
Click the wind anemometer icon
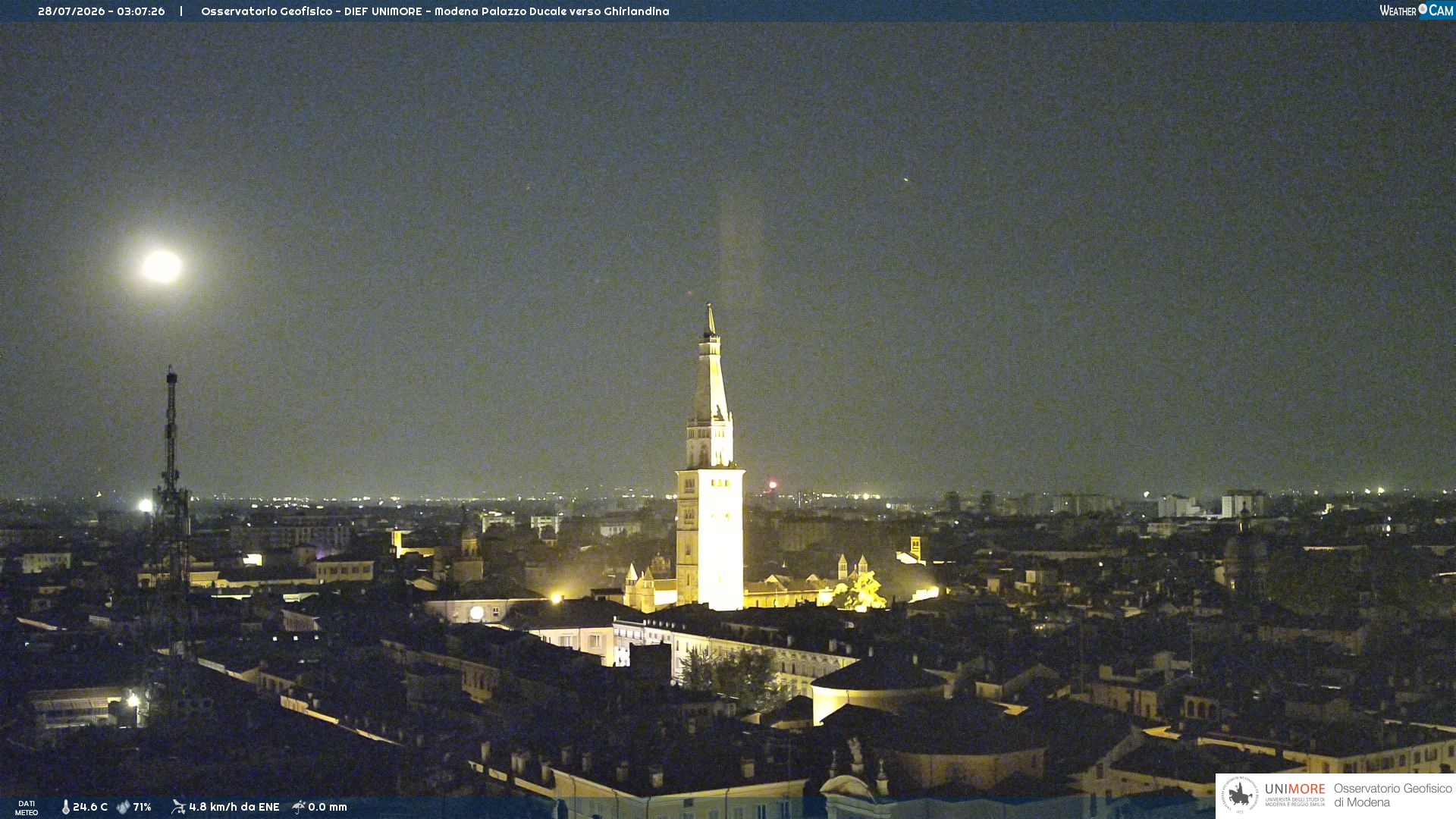pyautogui.click(x=178, y=807)
